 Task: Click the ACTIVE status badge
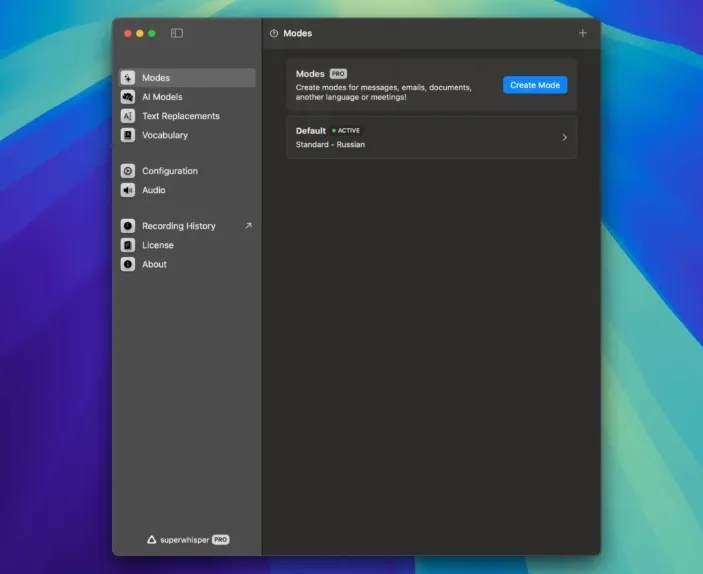click(x=346, y=130)
